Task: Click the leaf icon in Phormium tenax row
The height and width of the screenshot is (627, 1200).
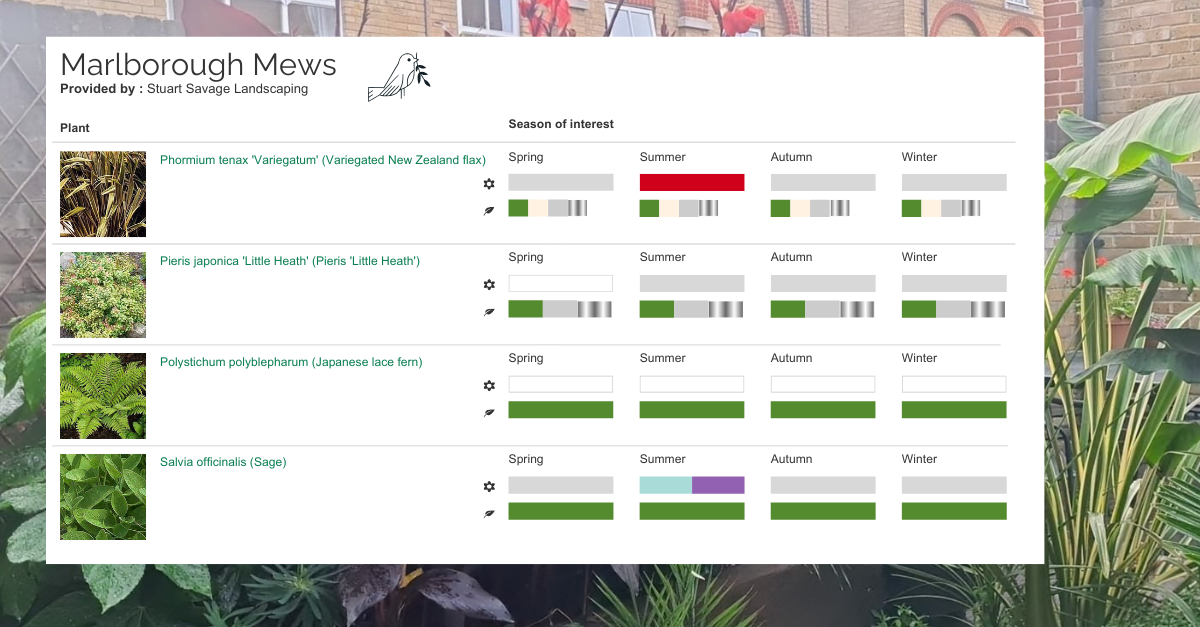Action: tap(489, 210)
